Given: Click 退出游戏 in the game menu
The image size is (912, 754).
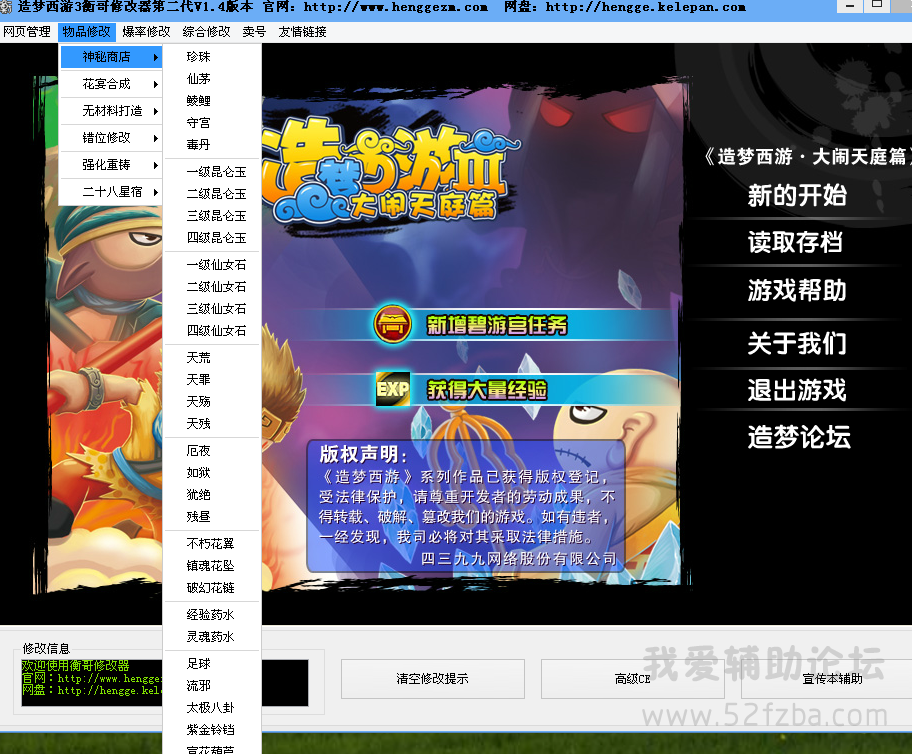Looking at the screenshot, I should point(797,390).
